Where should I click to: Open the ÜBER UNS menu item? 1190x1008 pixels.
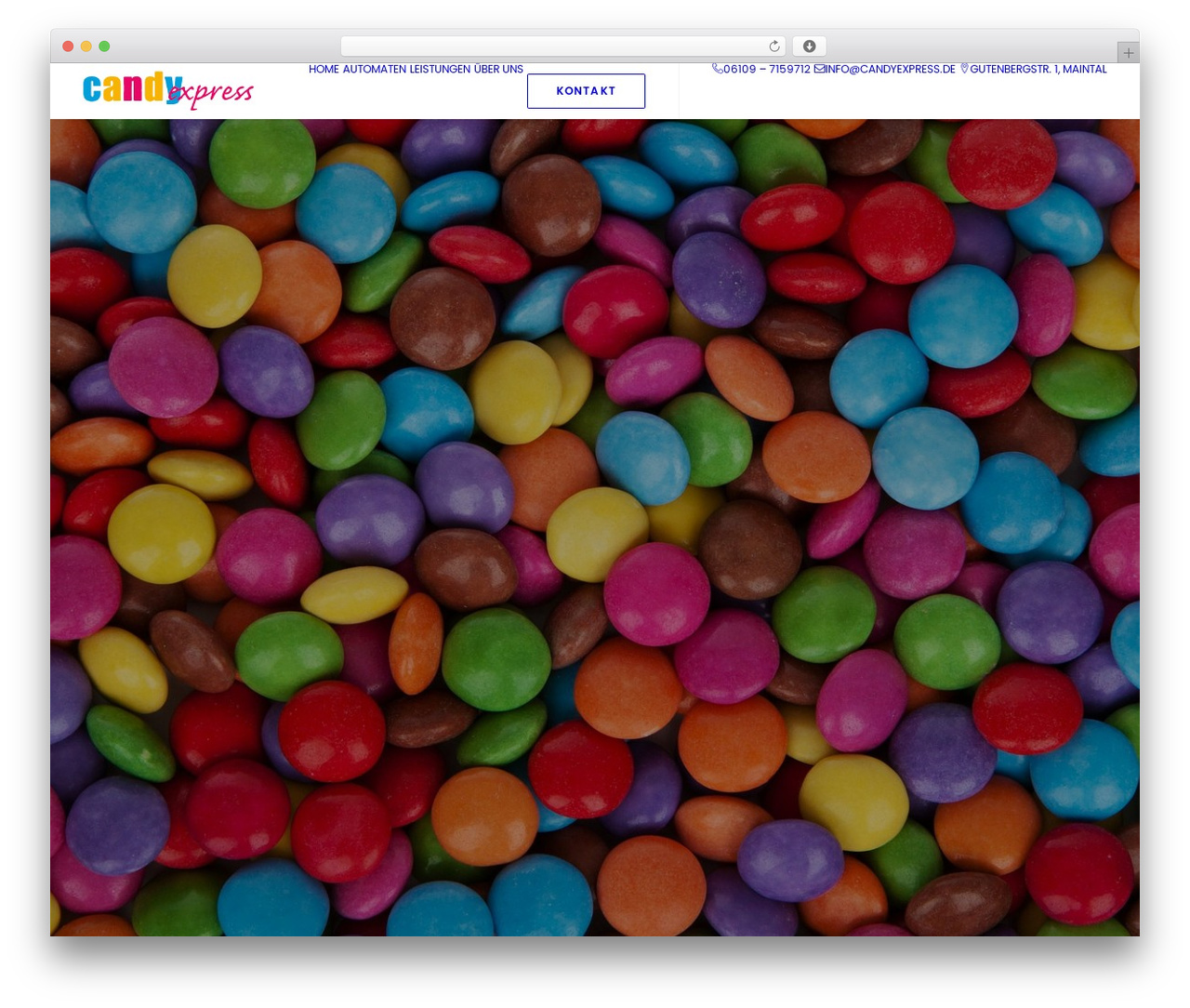click(x=498, y=69)
